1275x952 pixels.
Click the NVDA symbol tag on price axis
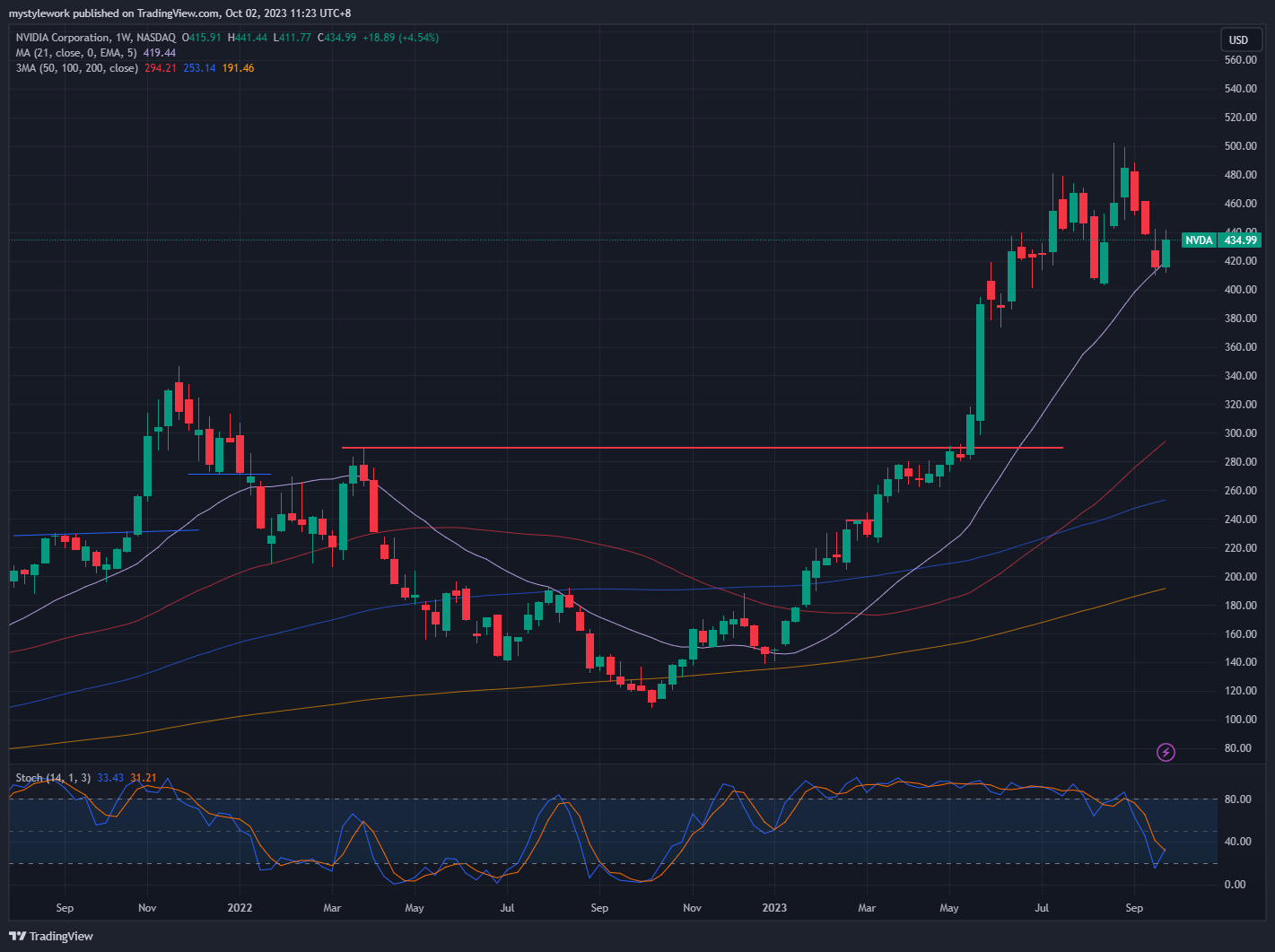(x=1199, y=240)
